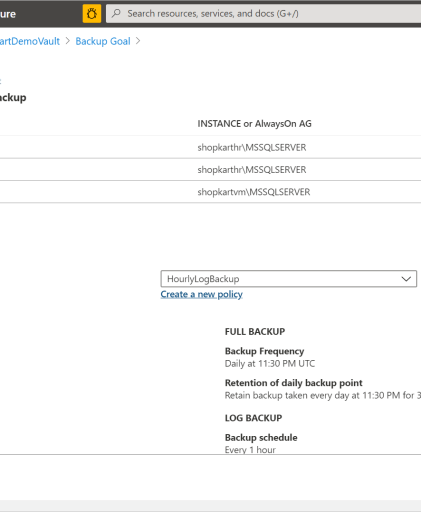Click the Backup schedule label
This screenshot has height=512, width=421.
click(261, 437)
